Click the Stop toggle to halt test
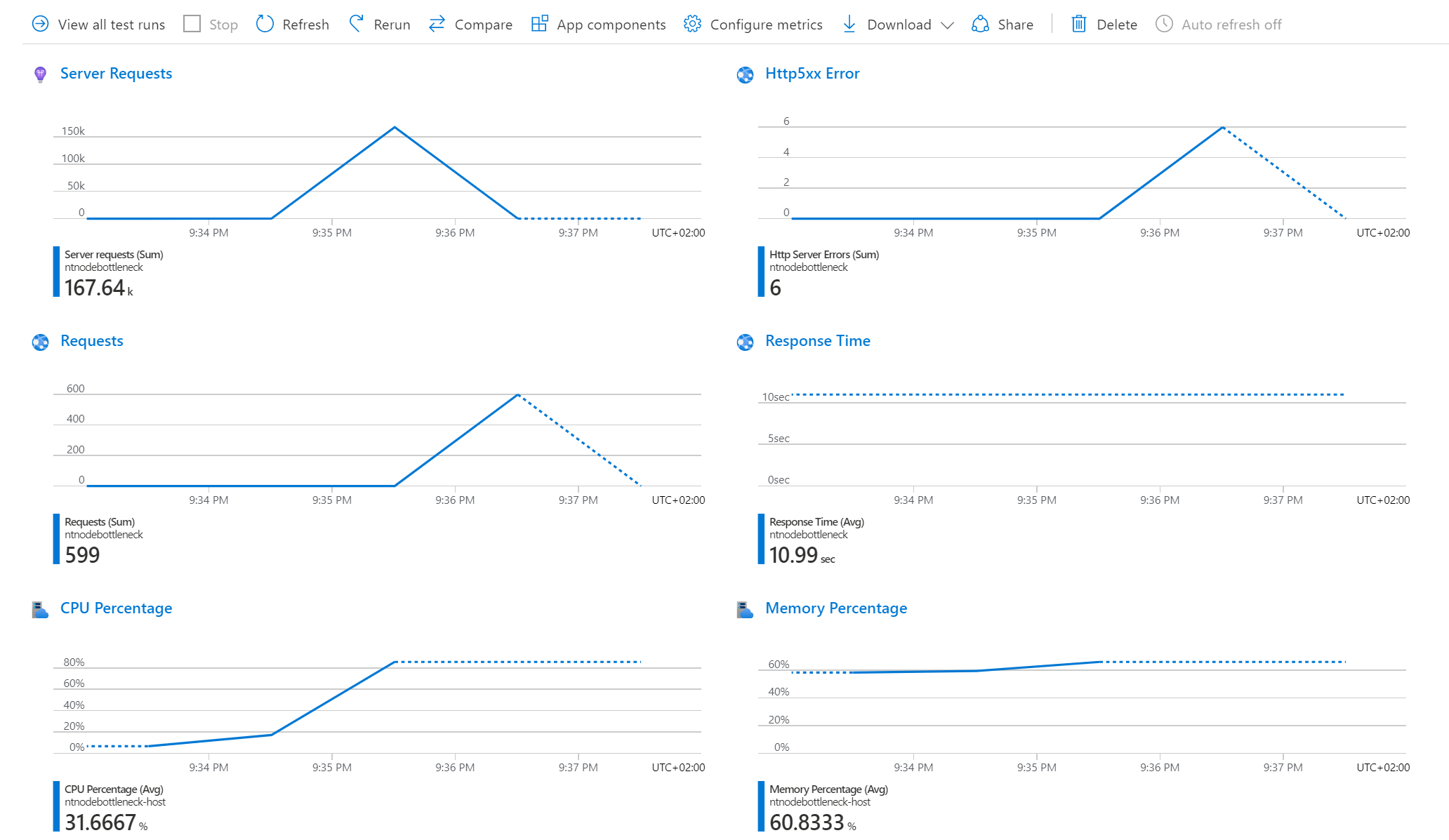1449x840 pixels. 210,23
